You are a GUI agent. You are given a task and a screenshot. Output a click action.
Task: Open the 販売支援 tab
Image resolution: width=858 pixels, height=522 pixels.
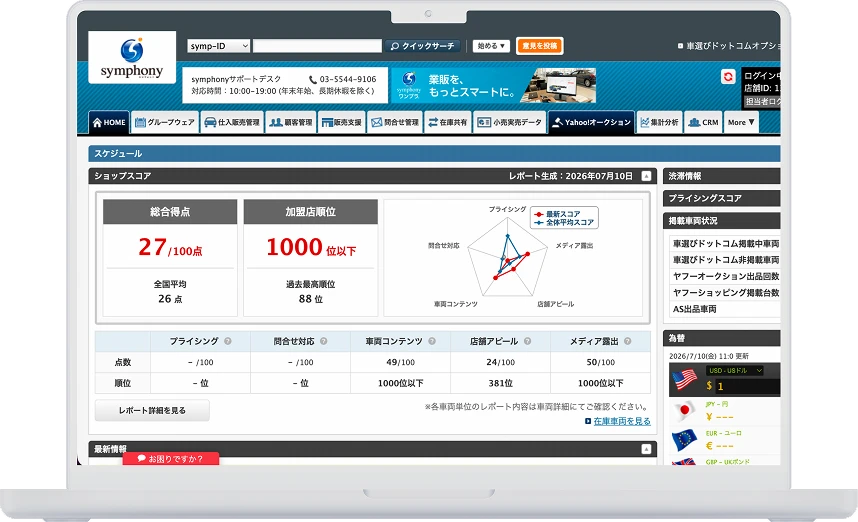pyautogui.click(x=341, y=123)
